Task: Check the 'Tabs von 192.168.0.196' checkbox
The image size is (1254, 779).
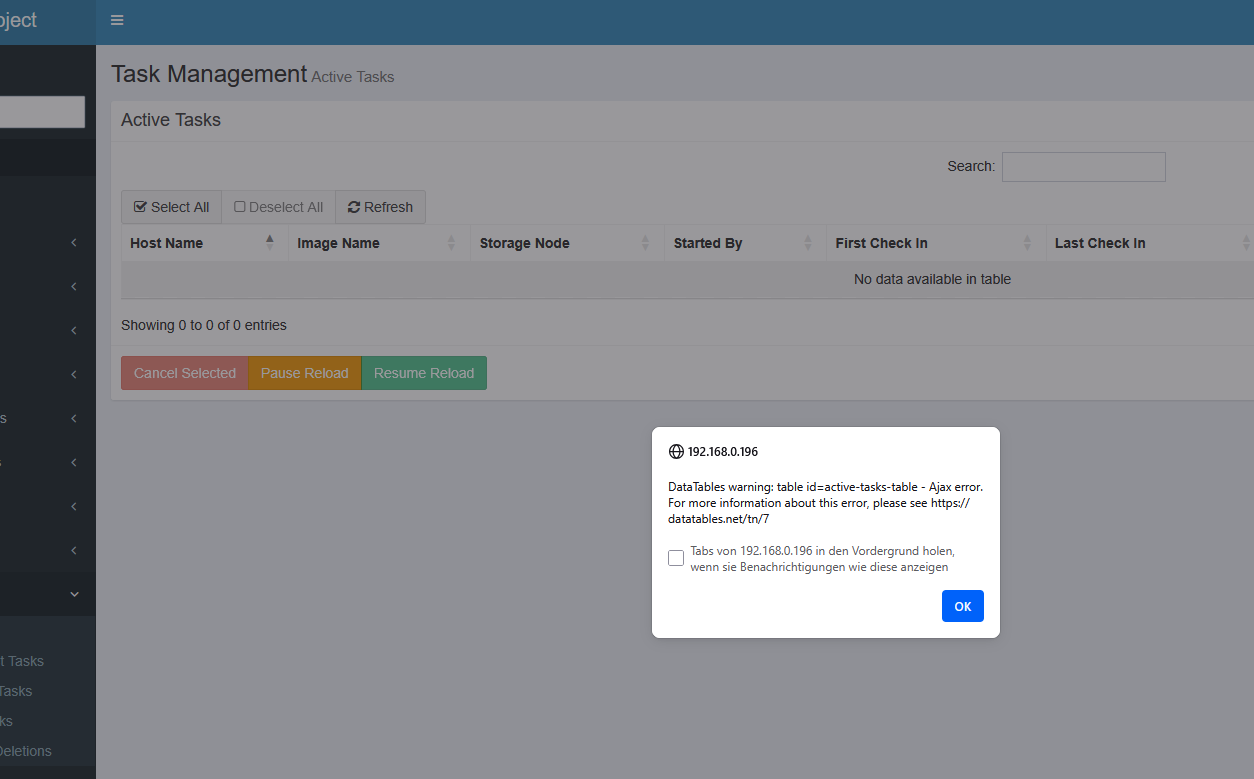Action: click(x=676, y=558)
